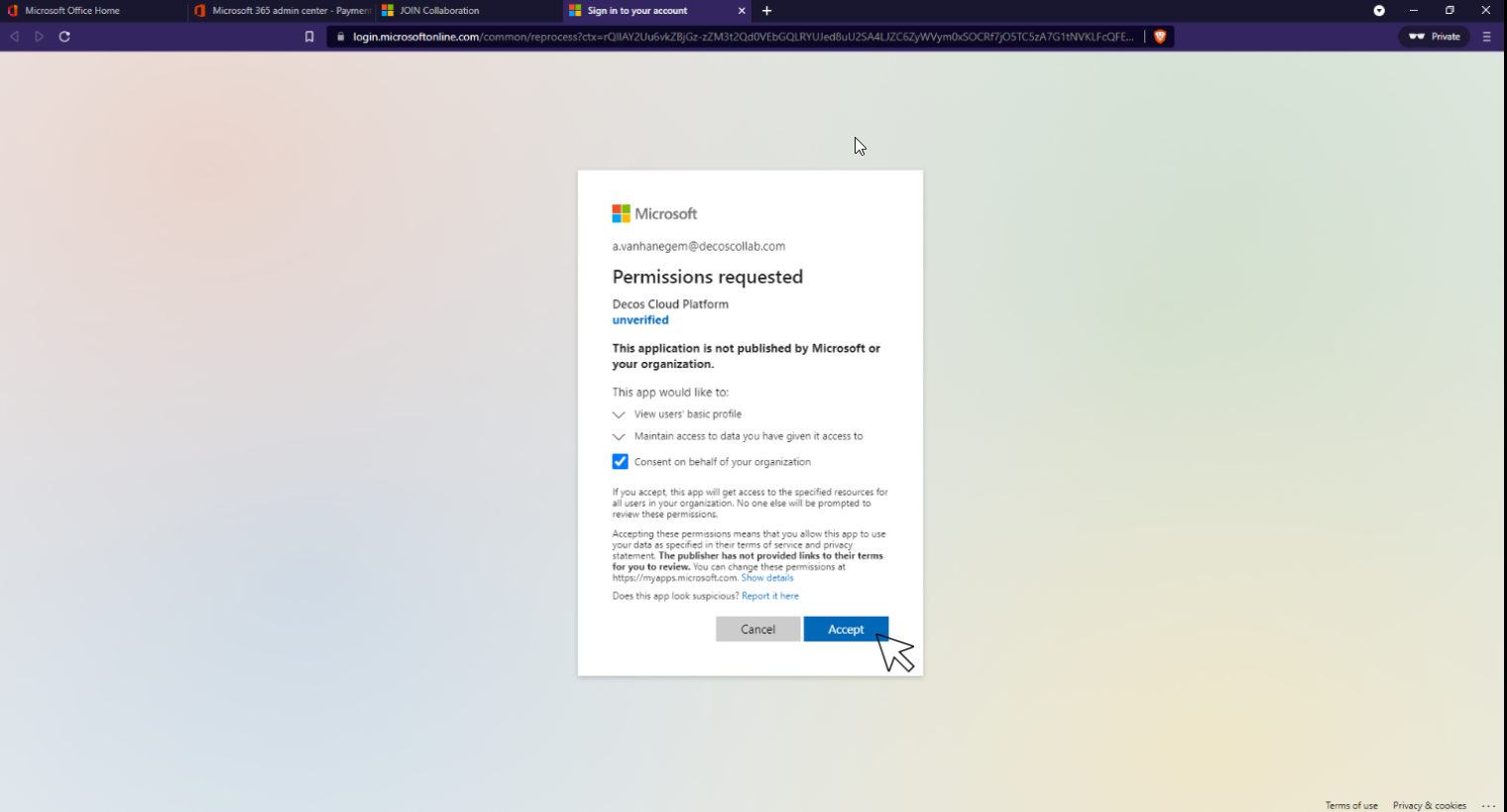Go back to previous page
Viewport: 1507px width, 812px height.
point(14,37)
